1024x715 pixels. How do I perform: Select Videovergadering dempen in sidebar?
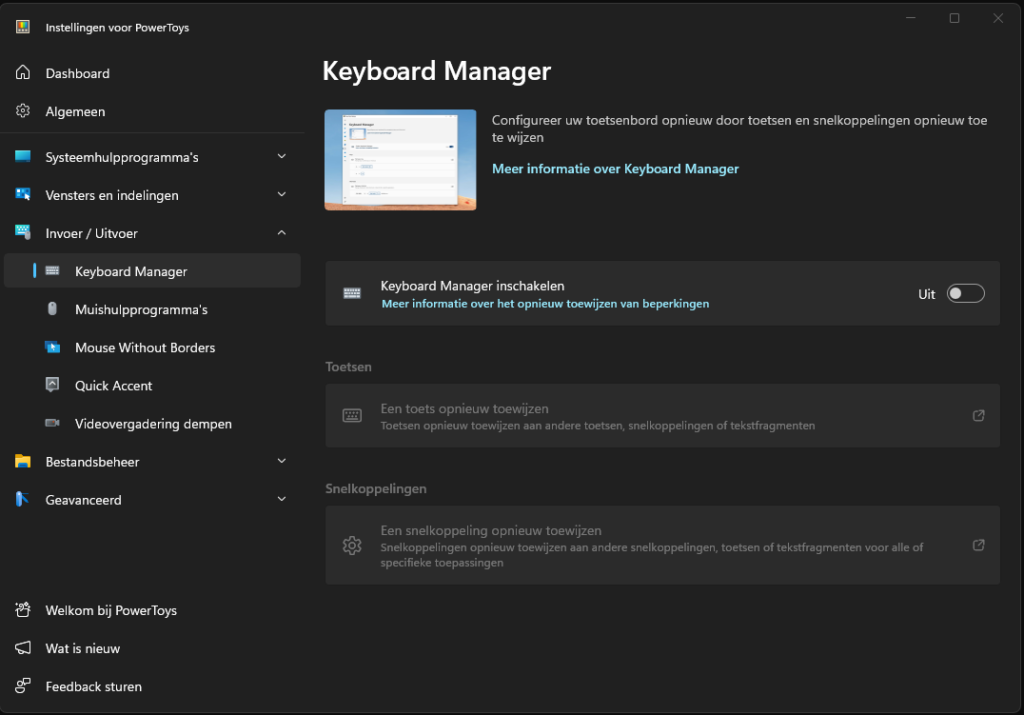[152, 423]
